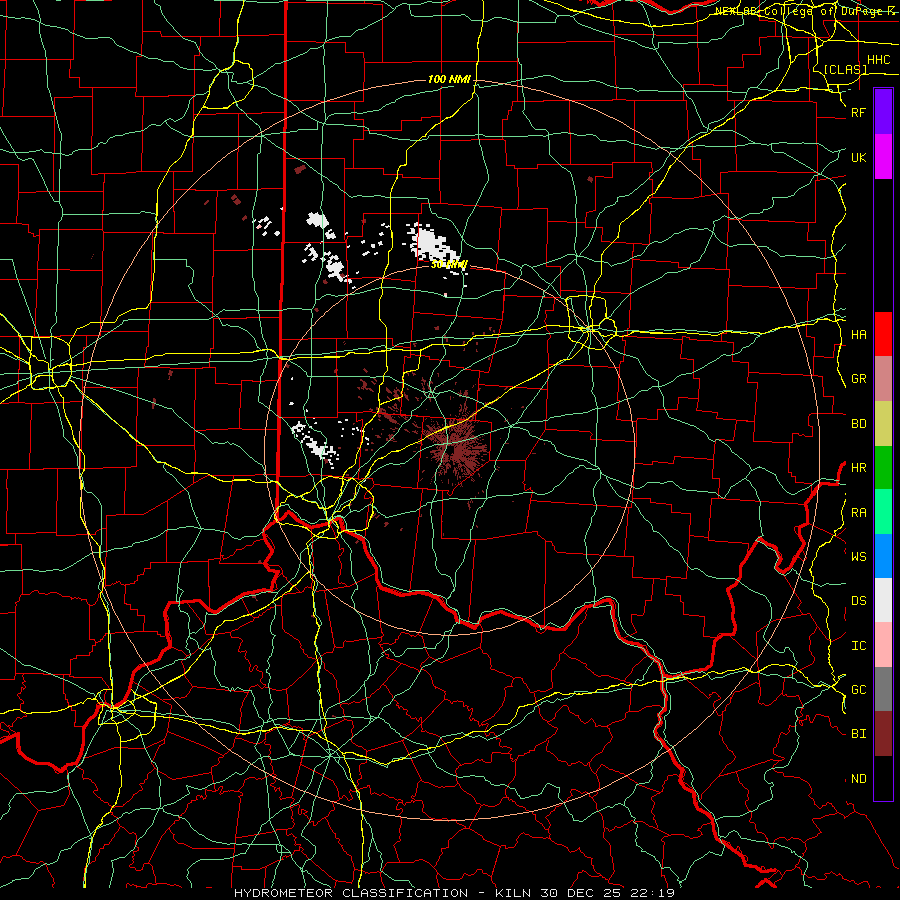The width and height of the screenshot is (900, 900).
Task: Click the ND legend label text
Action: 858,779
